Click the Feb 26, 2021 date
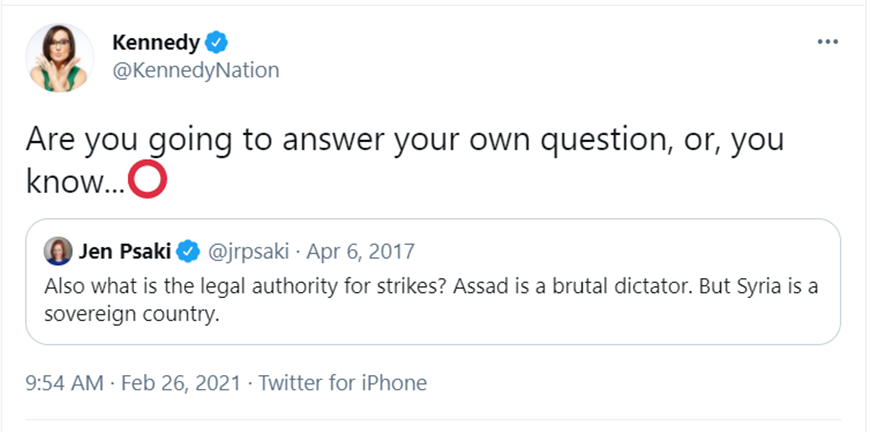Screen dimensions: 875x432 pos(183,382)
